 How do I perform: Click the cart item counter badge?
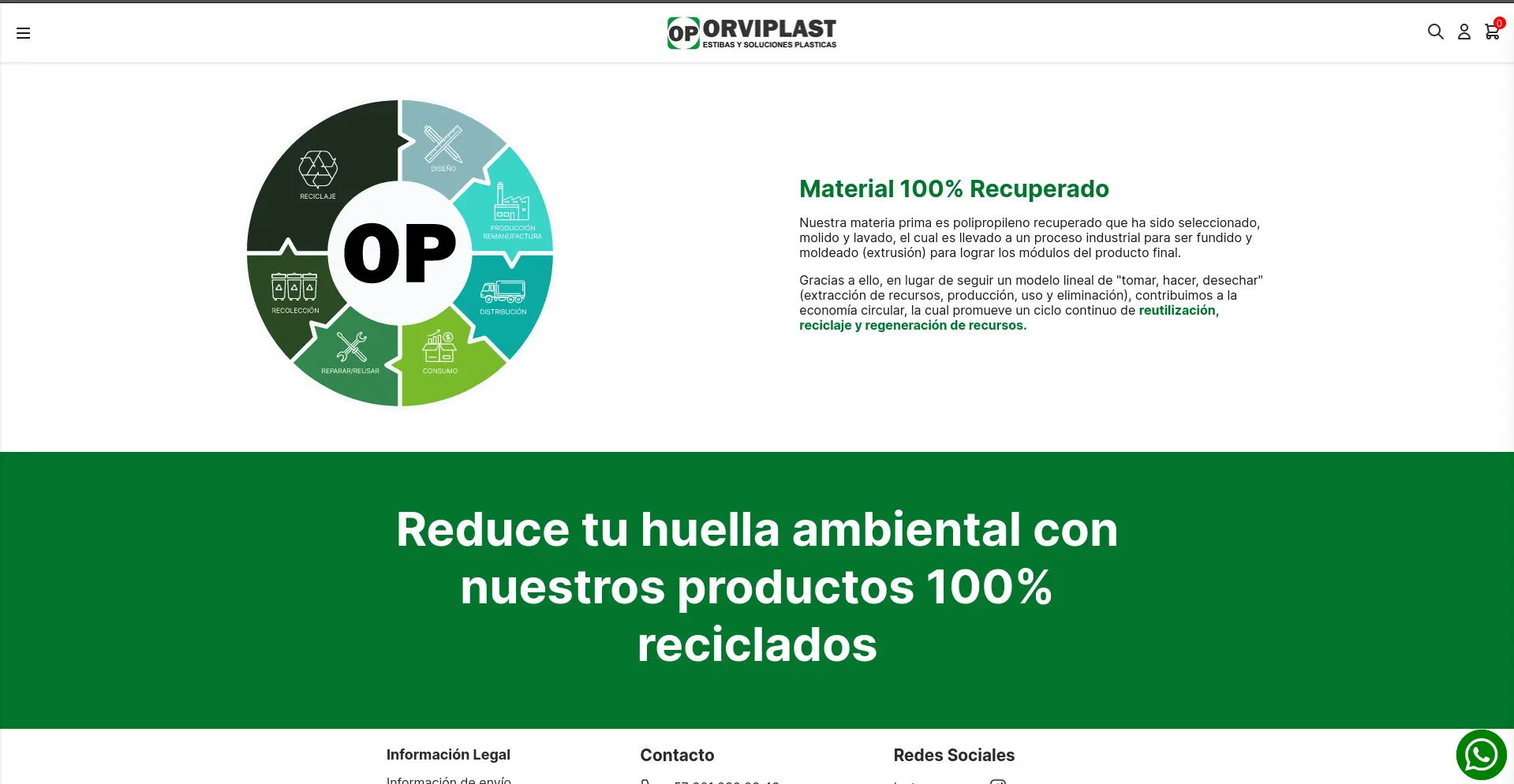point(1498,23)
